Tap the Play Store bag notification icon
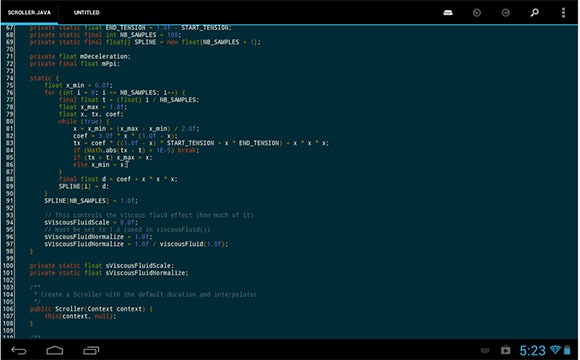This screenshot has height=360, width=580. pos(506,350)
